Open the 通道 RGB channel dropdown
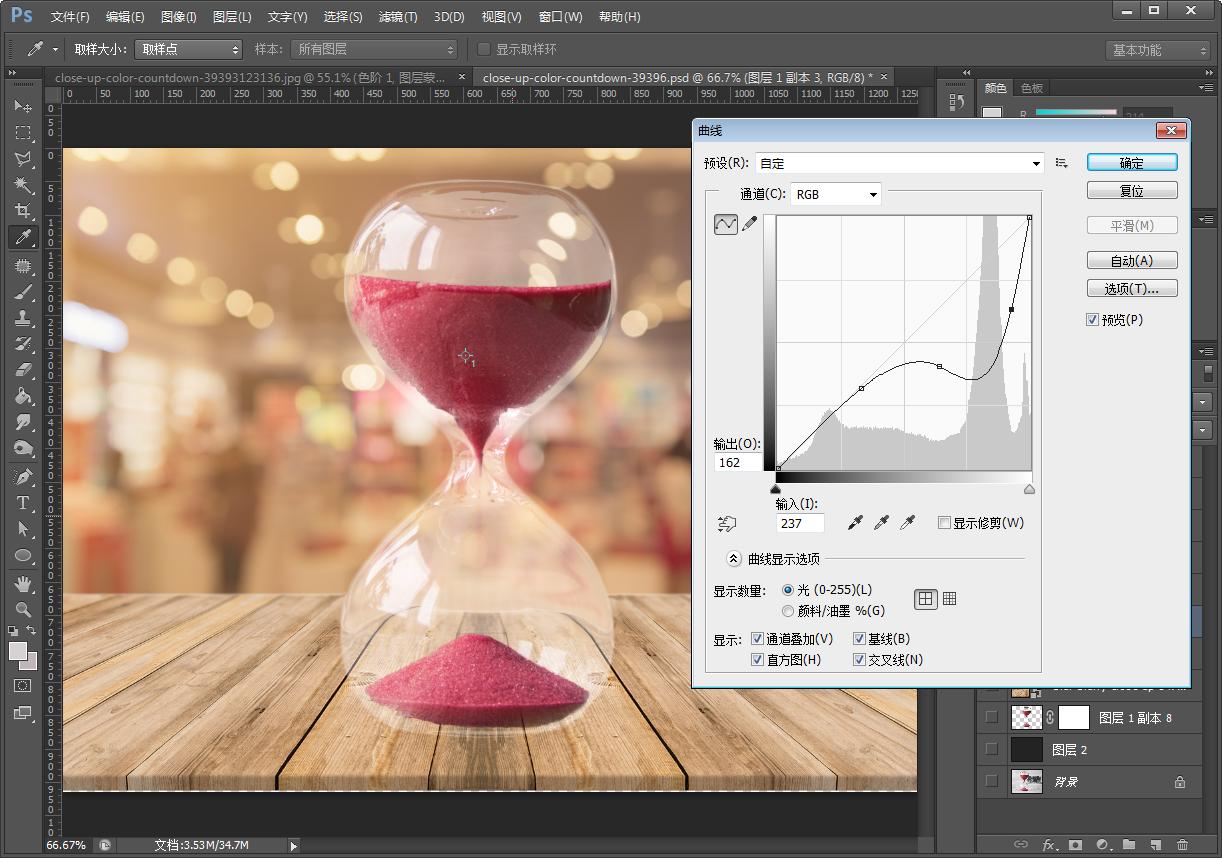 [x=836, y=195]
